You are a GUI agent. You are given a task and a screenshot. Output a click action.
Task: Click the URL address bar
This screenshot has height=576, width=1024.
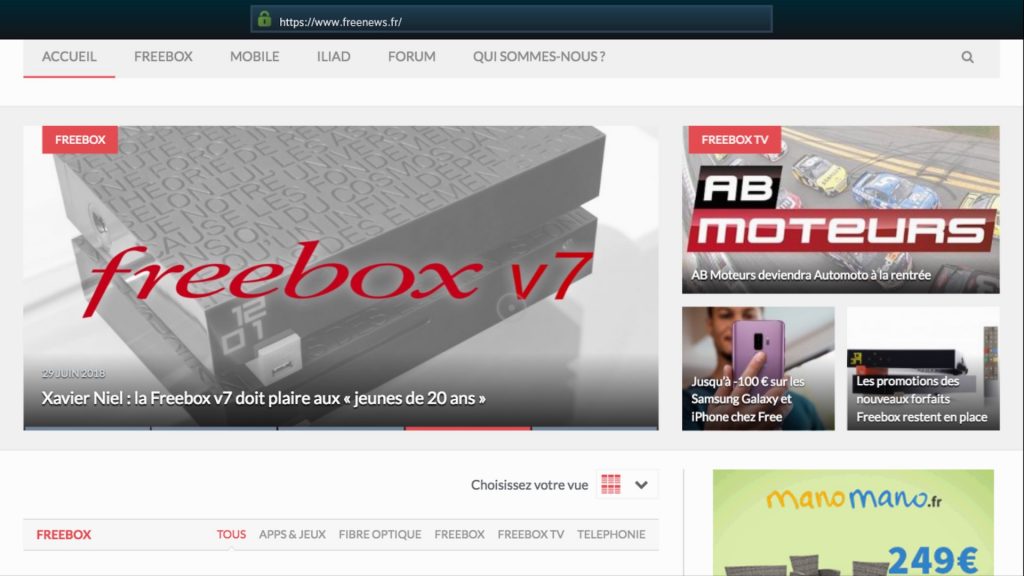[x=511, y=19]
